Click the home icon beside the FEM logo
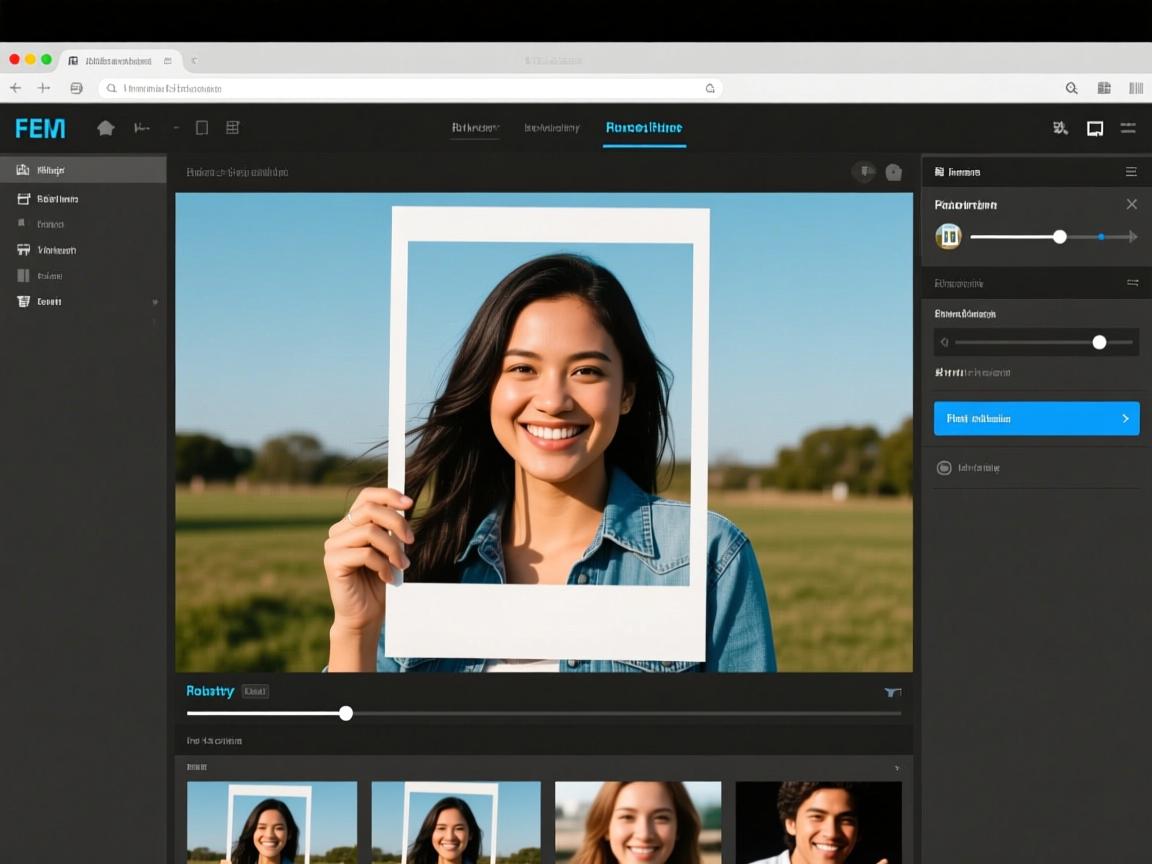This screenshot has height=864, width=1152. click(x=105, y=128)
